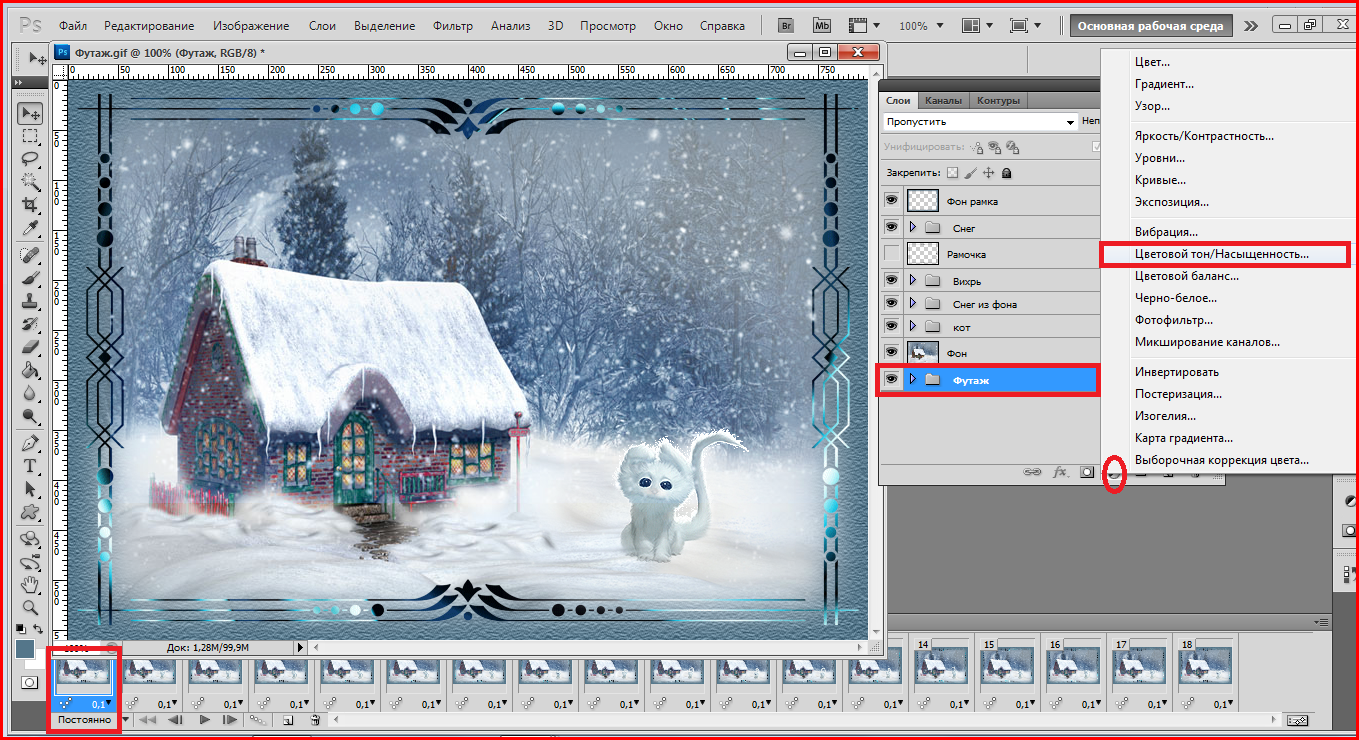Hide the Фон layer

point(891,353)
